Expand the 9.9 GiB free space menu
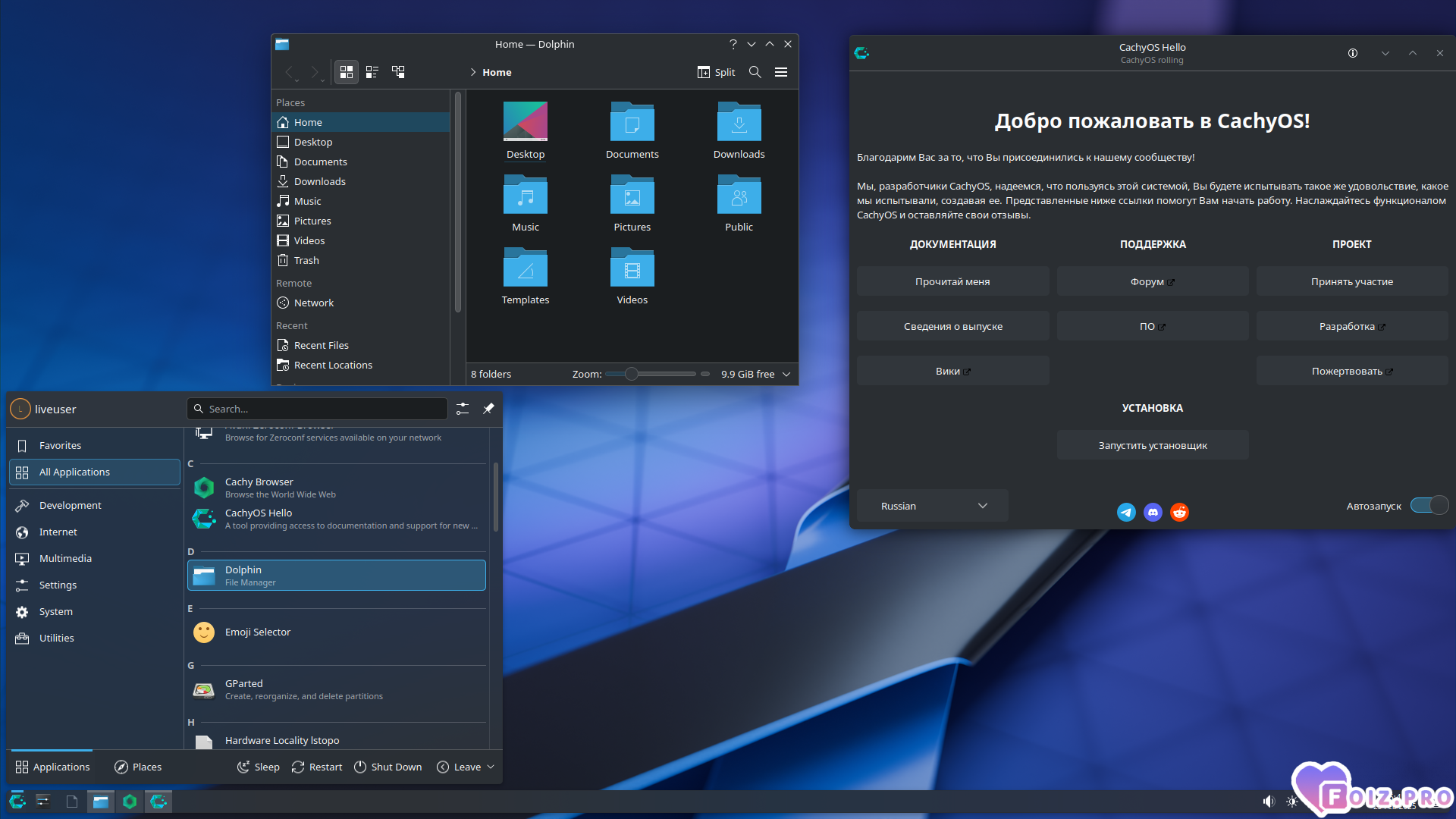 click(x=786, y=374)
